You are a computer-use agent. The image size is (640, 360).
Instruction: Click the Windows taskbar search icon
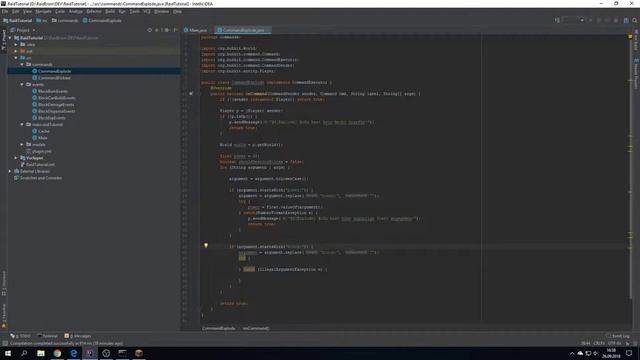pos(24,353)
